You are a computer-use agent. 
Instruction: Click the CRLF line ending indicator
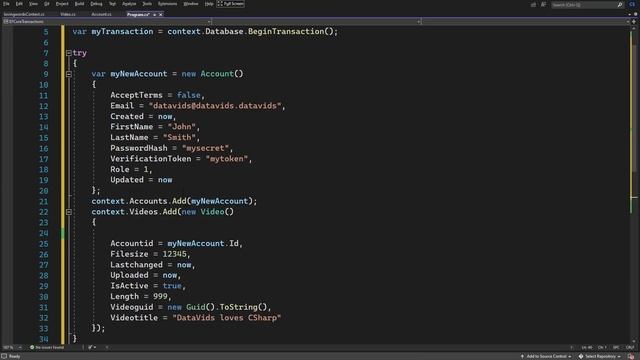click(x=630, y=347)
